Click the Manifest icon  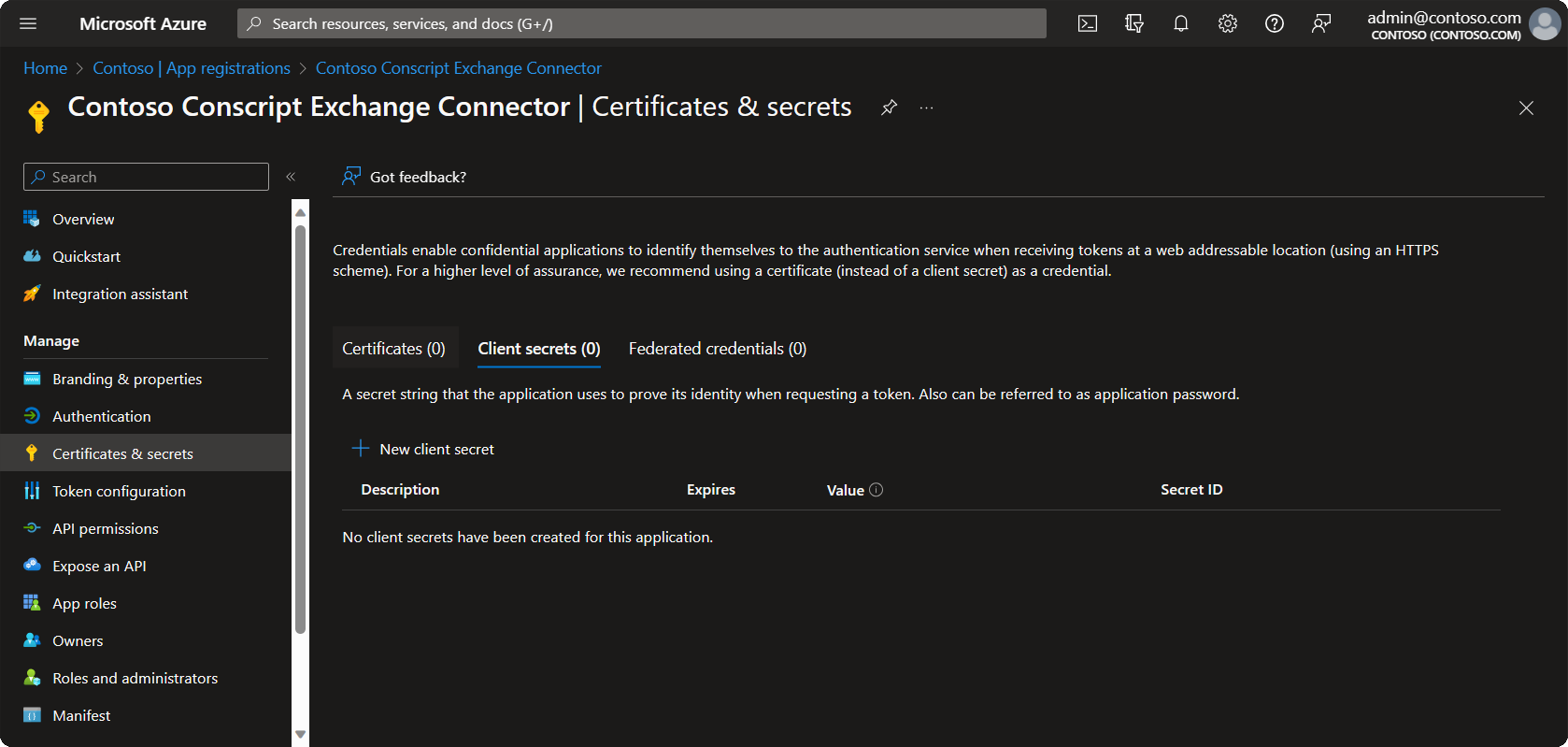pyautogui.click(x=32, y=715)
